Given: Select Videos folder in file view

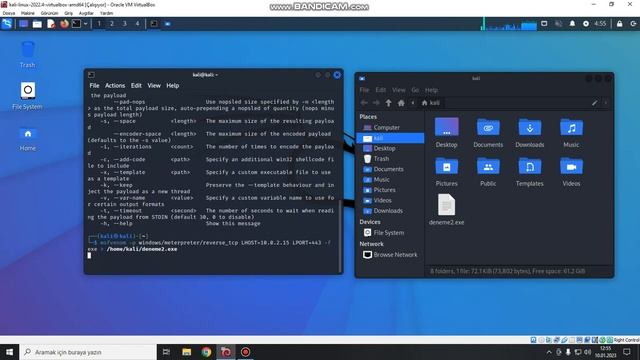Looking at the screenshot, I should (x=571, y=171).
